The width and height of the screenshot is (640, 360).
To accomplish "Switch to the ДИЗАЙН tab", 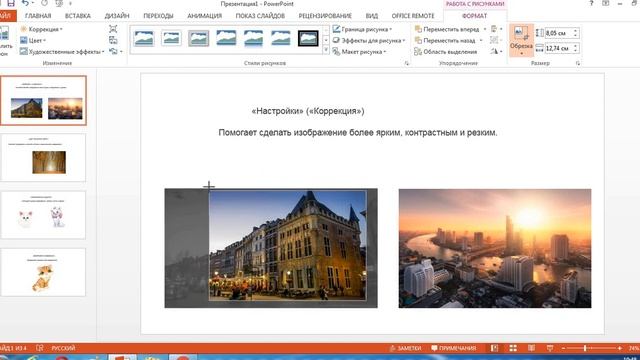I will click(x=117, y=16).
